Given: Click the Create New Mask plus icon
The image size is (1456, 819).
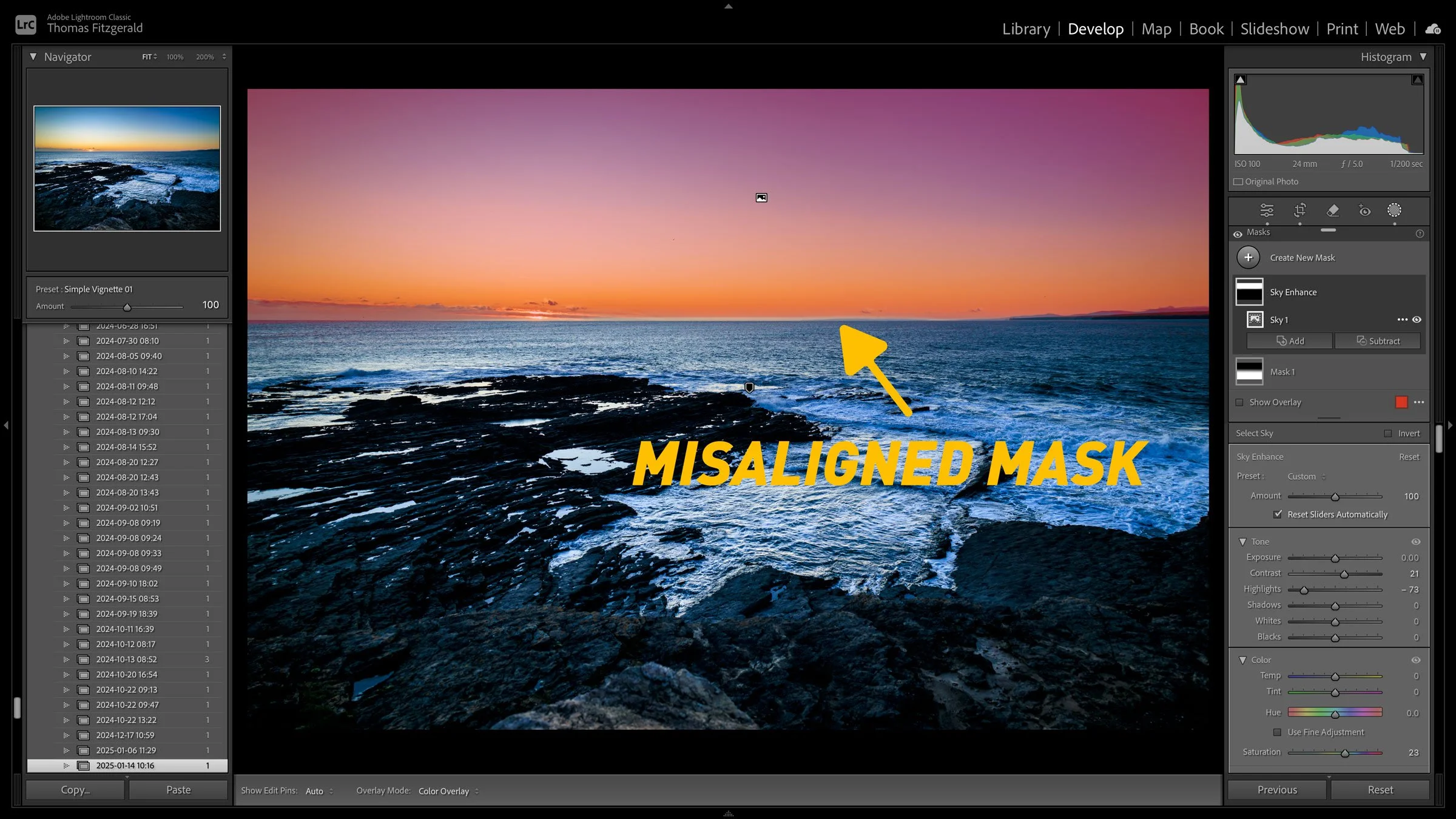Looking at the screenshot, I should tap(1248, 257).
